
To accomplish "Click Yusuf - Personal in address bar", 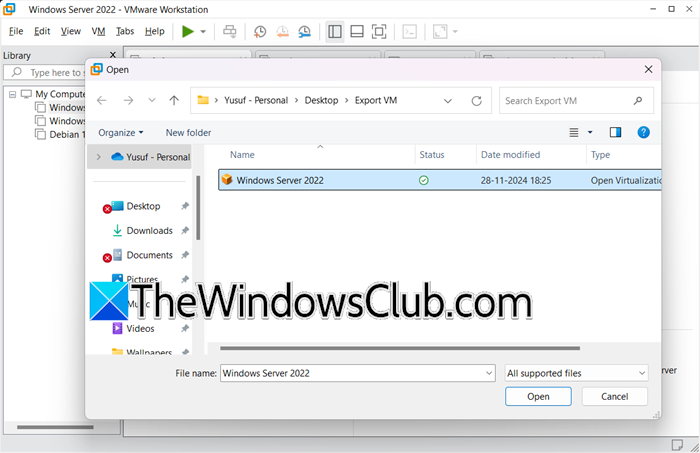I will tap(256, 100).
